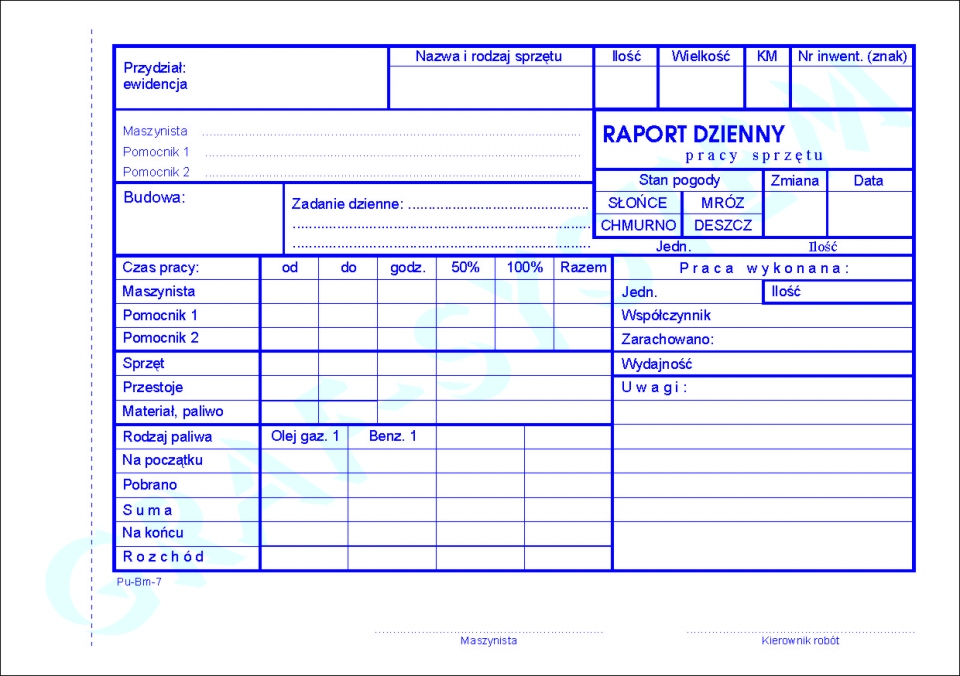Click the 'od' column header
The width and height of the screenshot is (960, 676).
pyautogui.click(x=290, y=268)
